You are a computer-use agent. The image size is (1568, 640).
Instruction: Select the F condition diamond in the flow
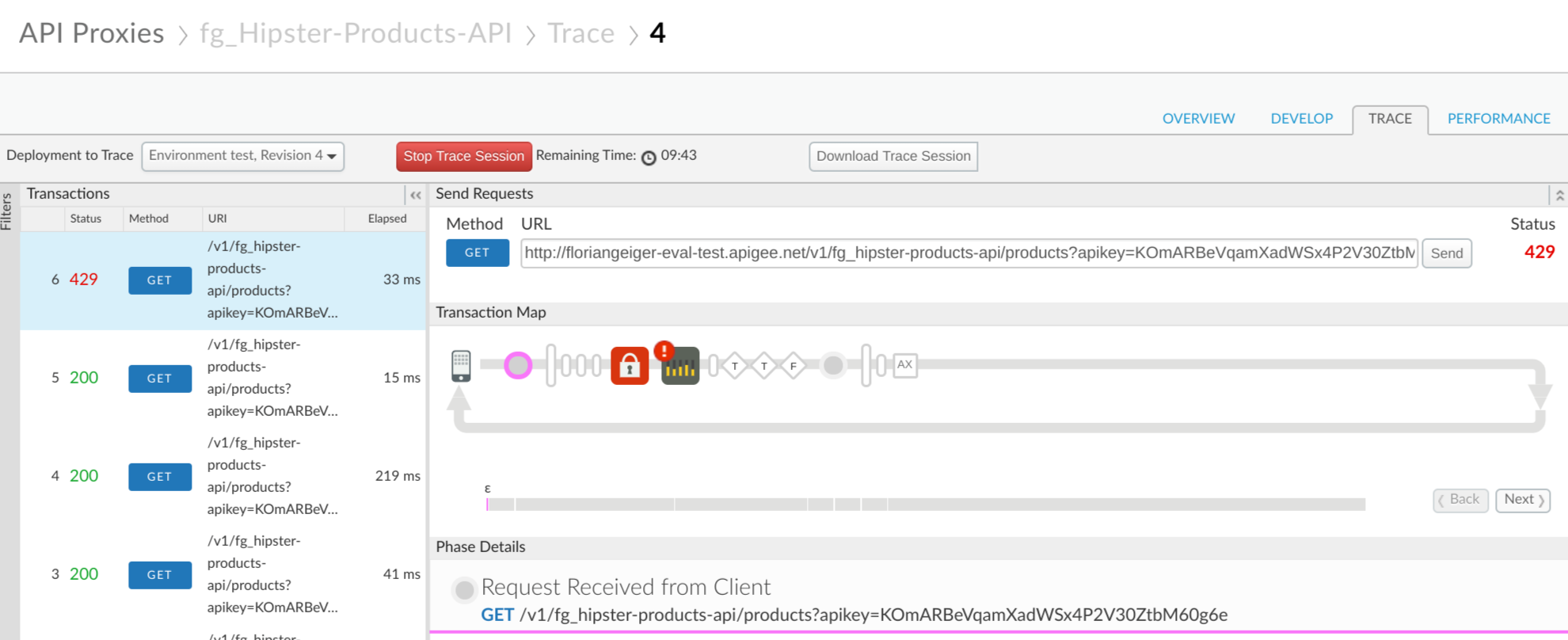(793, 365)
